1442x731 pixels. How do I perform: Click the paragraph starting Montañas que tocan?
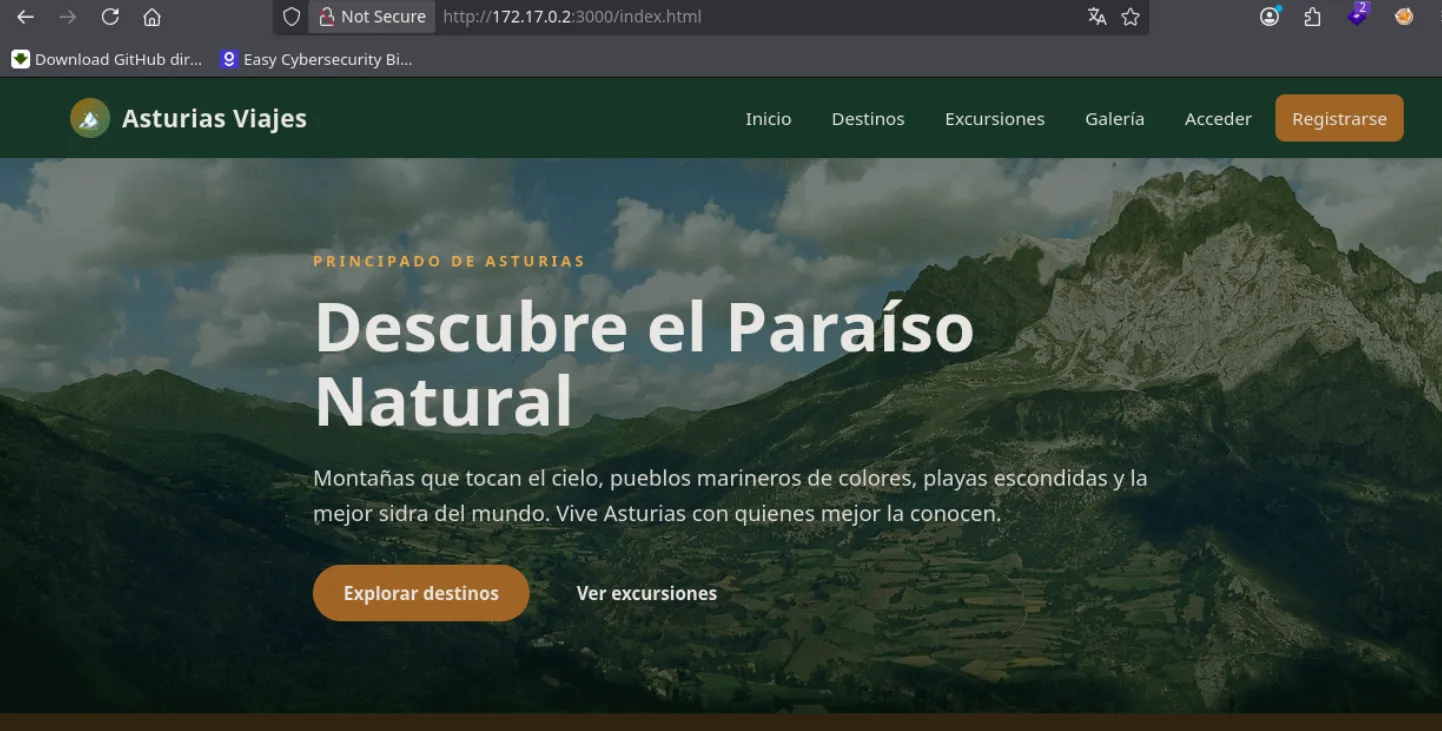(x=730, y=496)
